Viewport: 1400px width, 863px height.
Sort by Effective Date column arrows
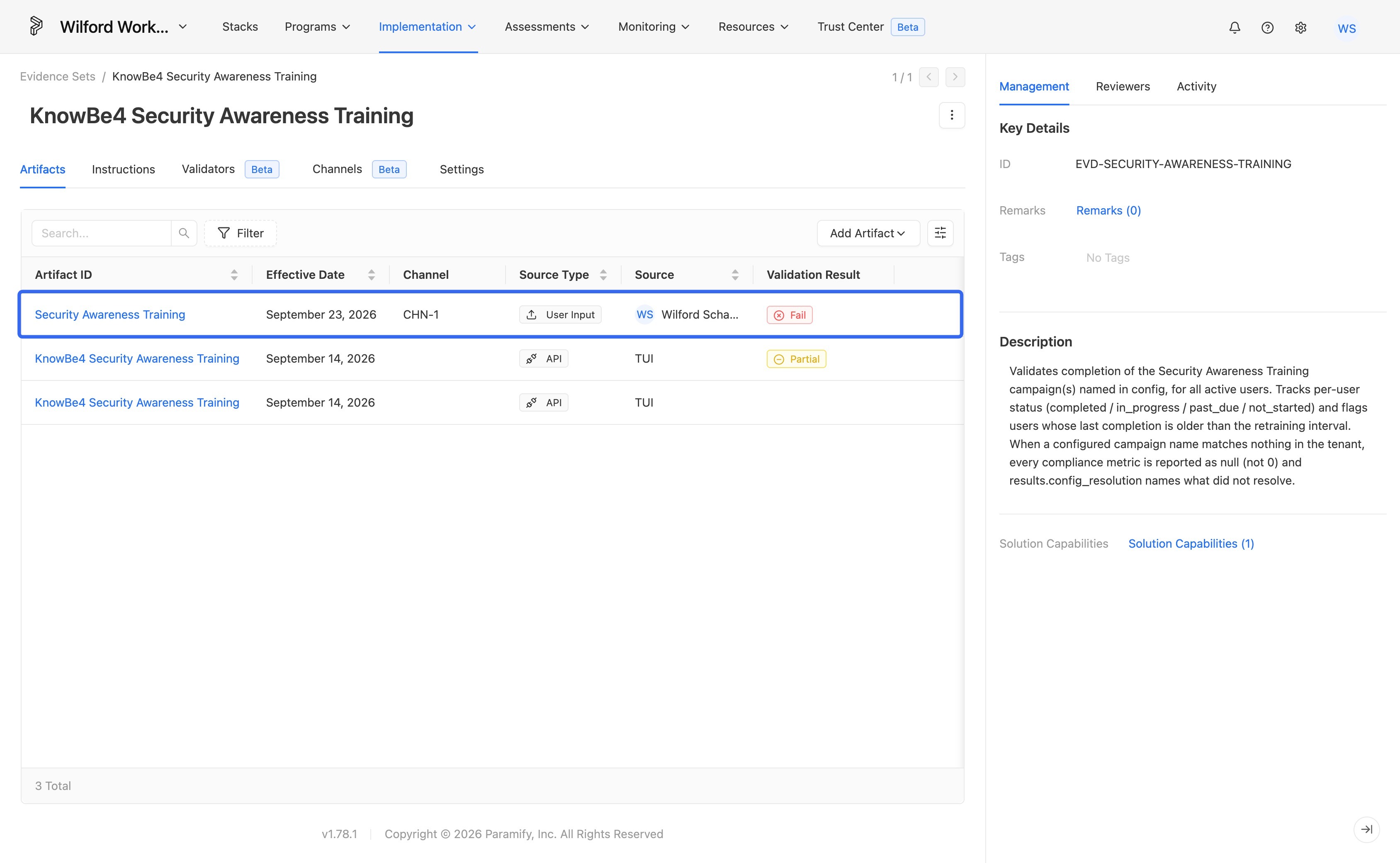[x=372, y=275]
